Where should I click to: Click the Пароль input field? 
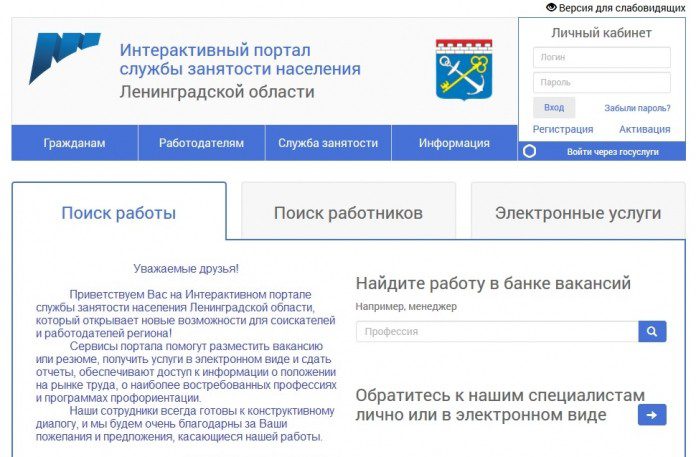(x=601, y=82)
